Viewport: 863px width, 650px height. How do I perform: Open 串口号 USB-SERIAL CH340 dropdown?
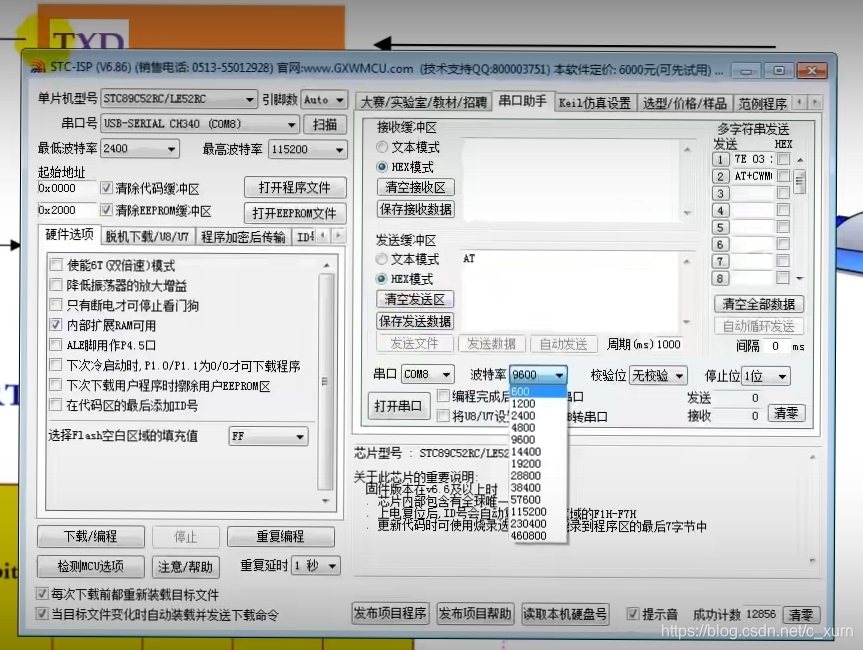tap(200, 124)
